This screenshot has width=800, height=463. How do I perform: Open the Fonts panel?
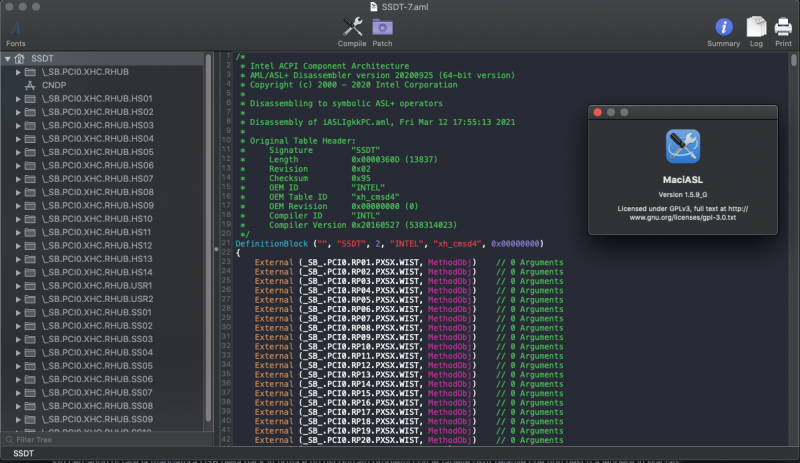click(x=16, y=30)
